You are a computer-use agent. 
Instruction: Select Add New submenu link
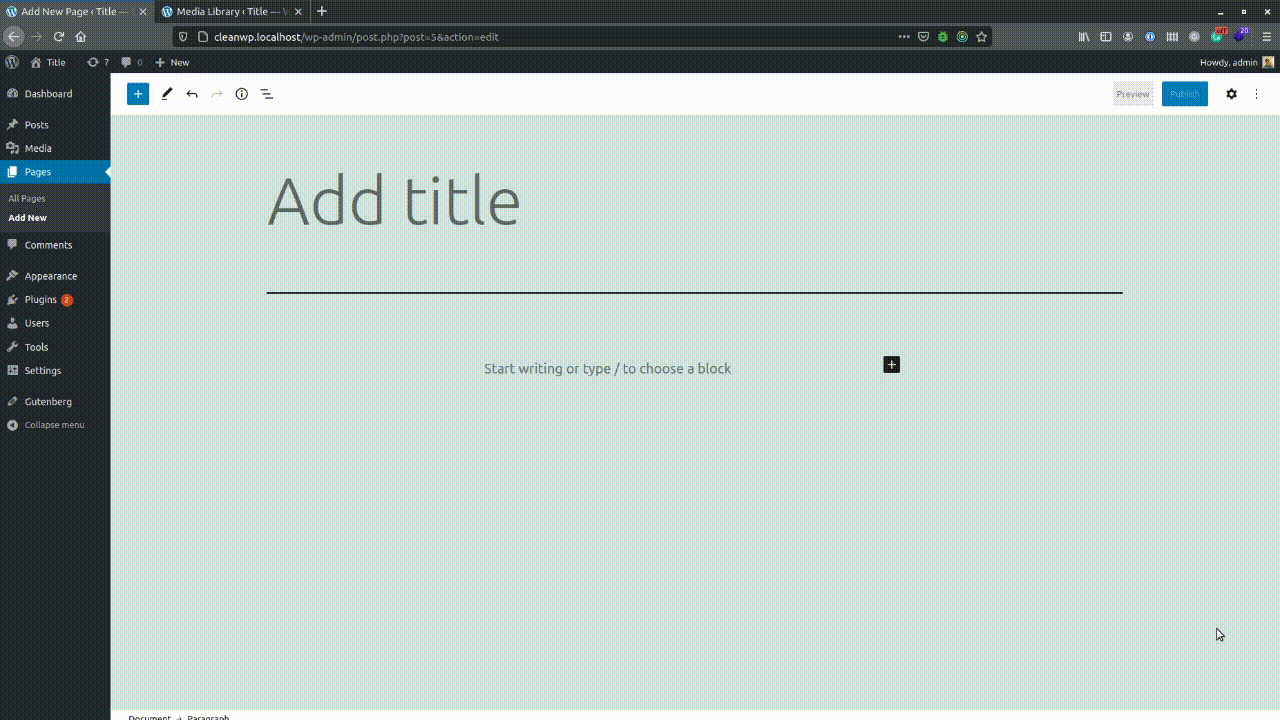coord(27,218)
